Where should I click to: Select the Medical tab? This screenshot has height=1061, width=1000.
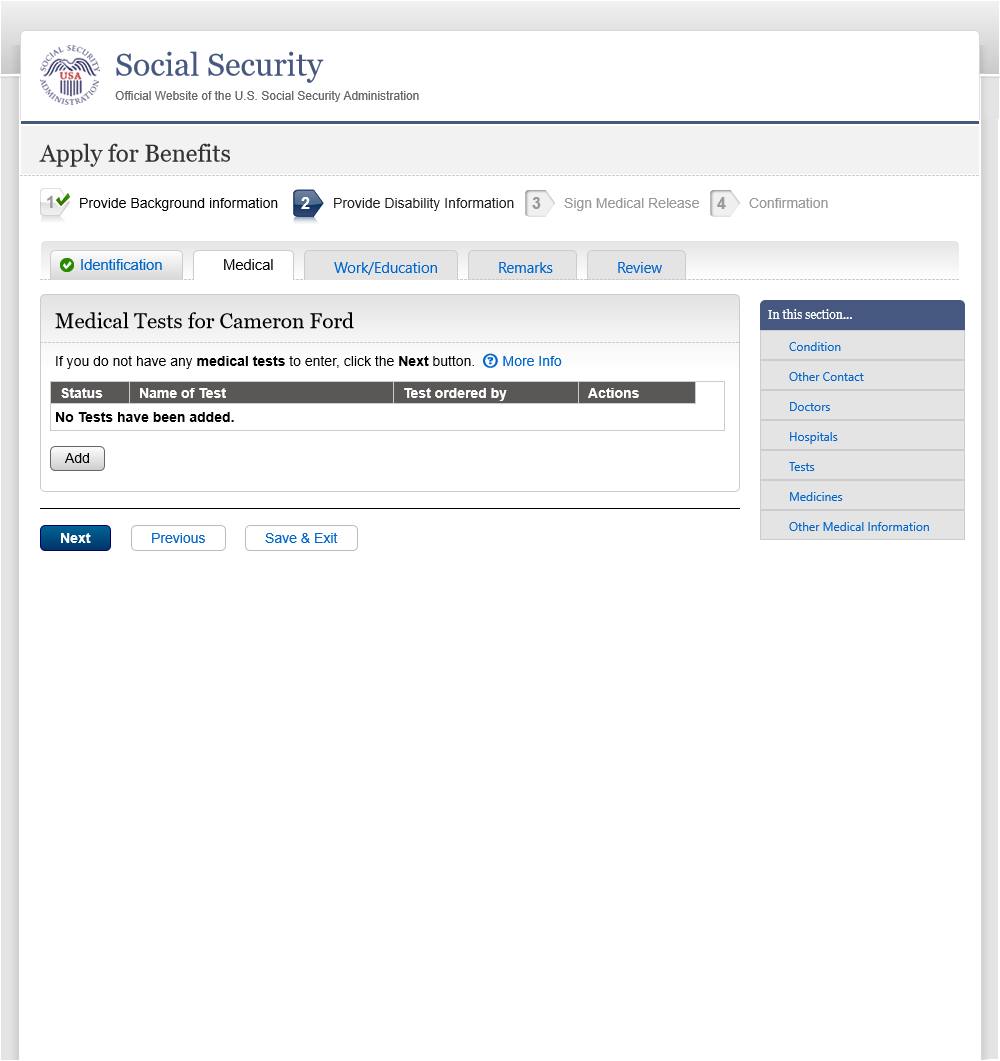pyautogui.click(x=248, y=265)
